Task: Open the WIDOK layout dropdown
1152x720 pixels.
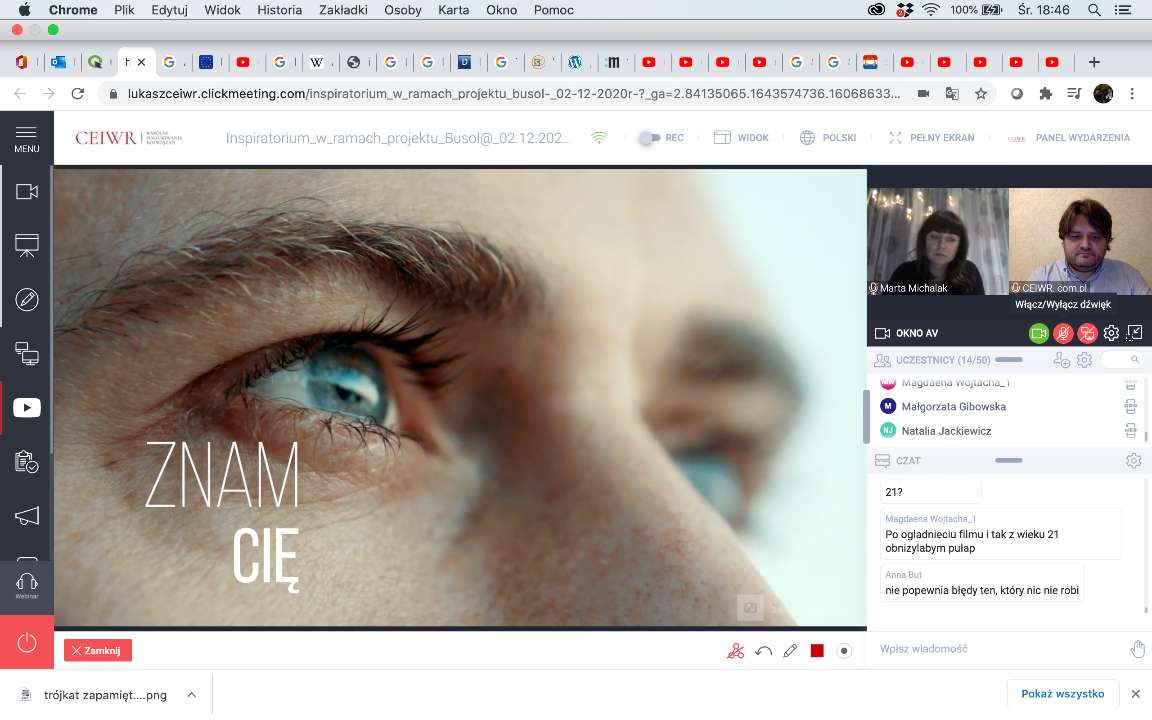Action: point(740,138)
